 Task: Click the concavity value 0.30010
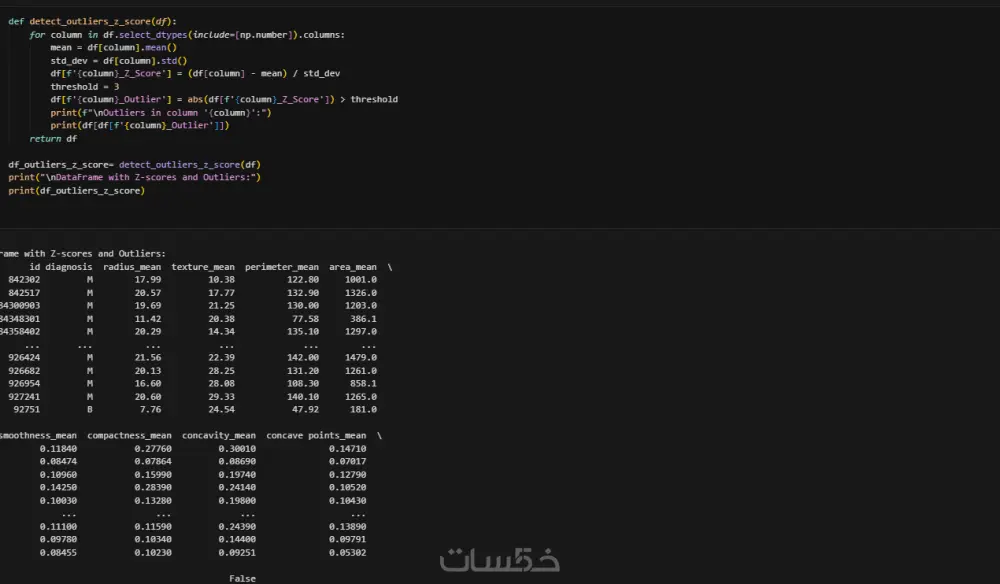click(x=237, y=449)
